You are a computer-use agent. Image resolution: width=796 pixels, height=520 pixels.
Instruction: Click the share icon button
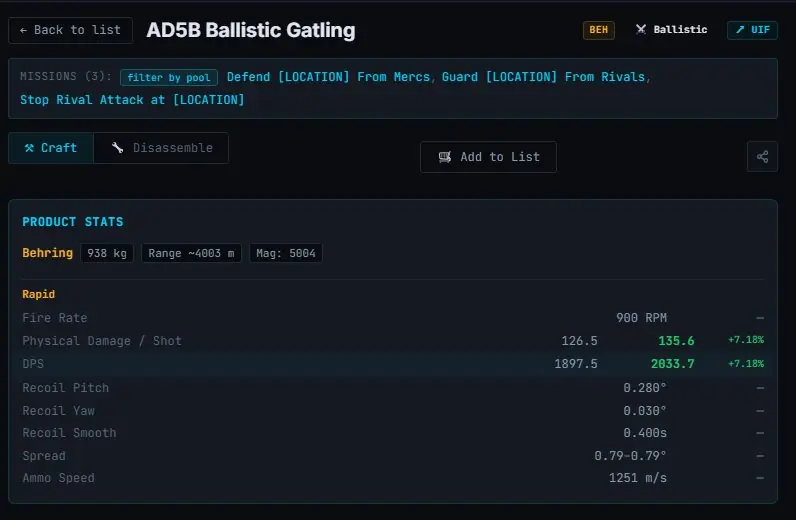762,156
